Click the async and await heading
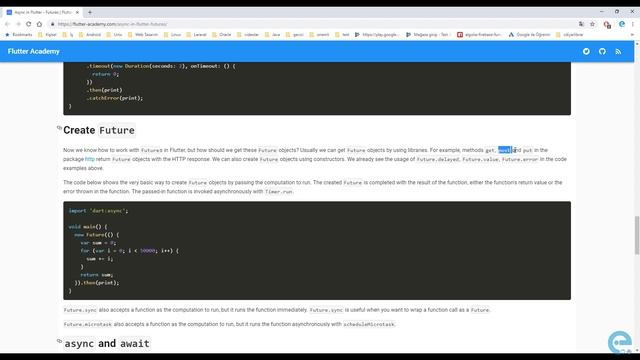This screenshot has height=360, width=640. [107, 344]
